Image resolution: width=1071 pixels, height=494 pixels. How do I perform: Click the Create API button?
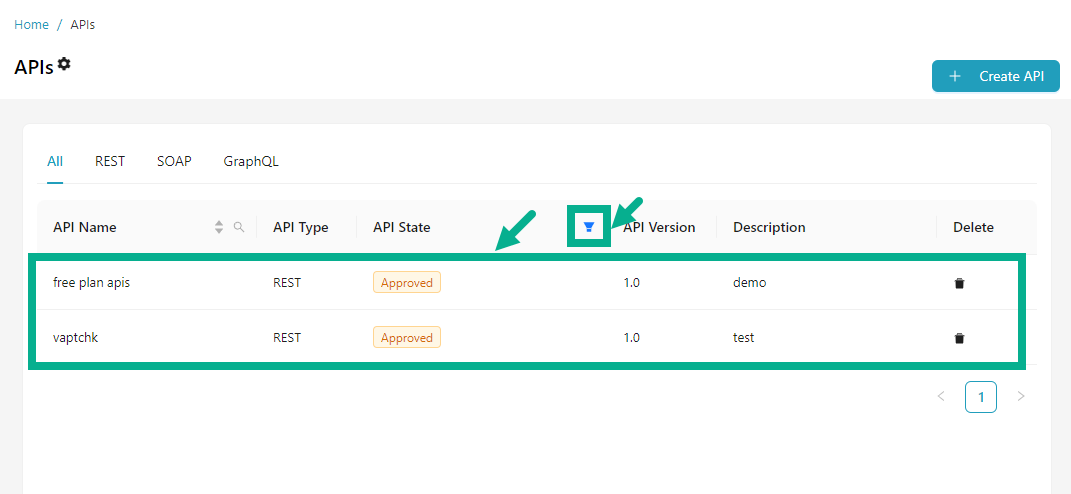pyautogui.click(x=995, y=76)
